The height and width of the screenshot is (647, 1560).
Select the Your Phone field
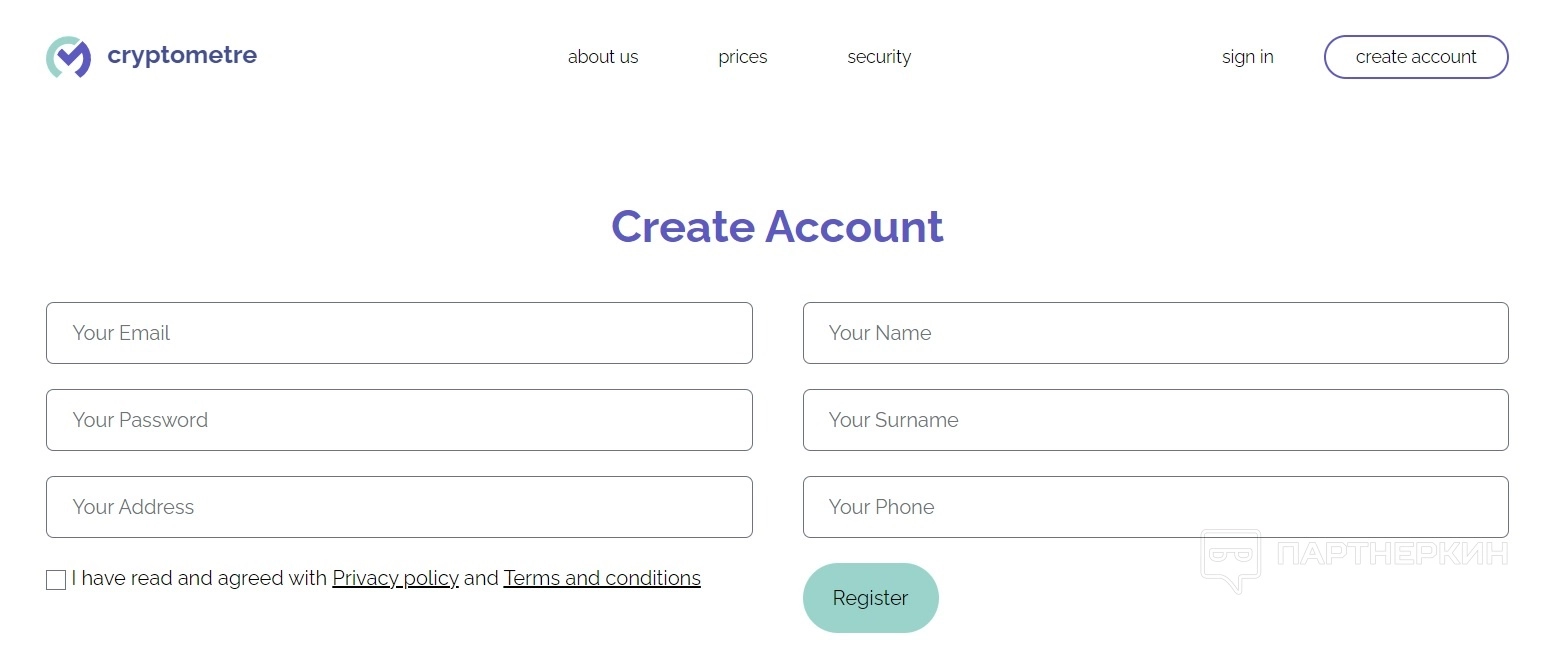1155,507
